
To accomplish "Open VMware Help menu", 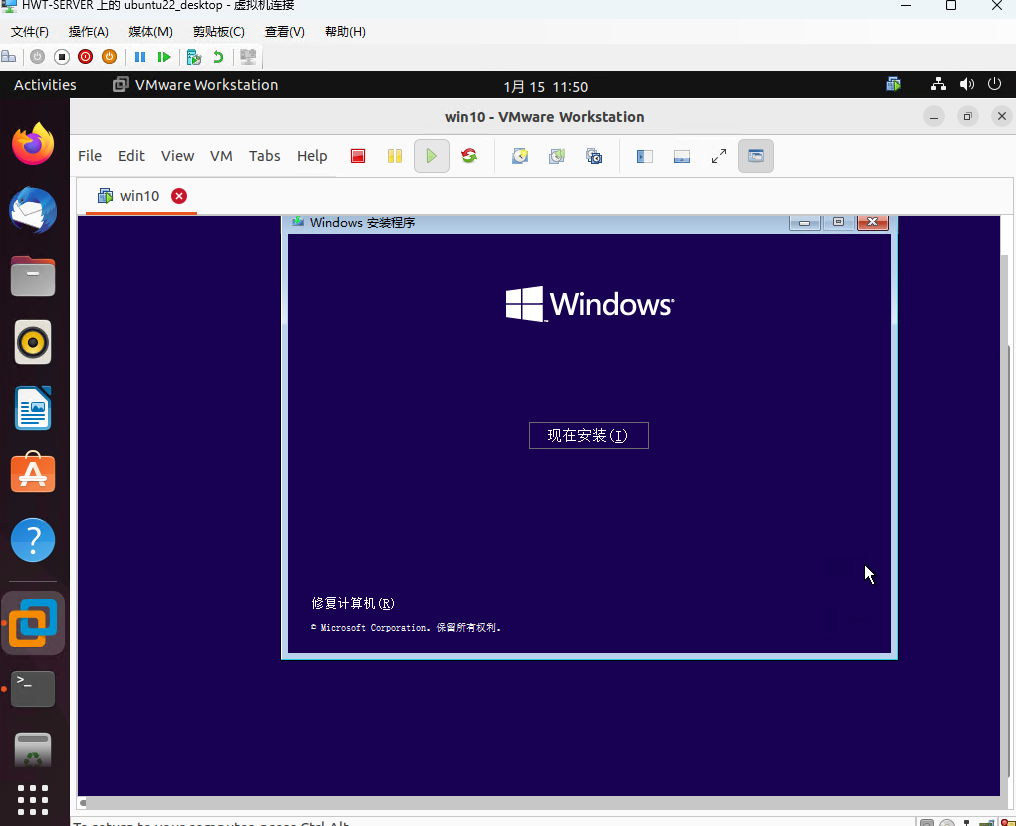I will 312,156.
